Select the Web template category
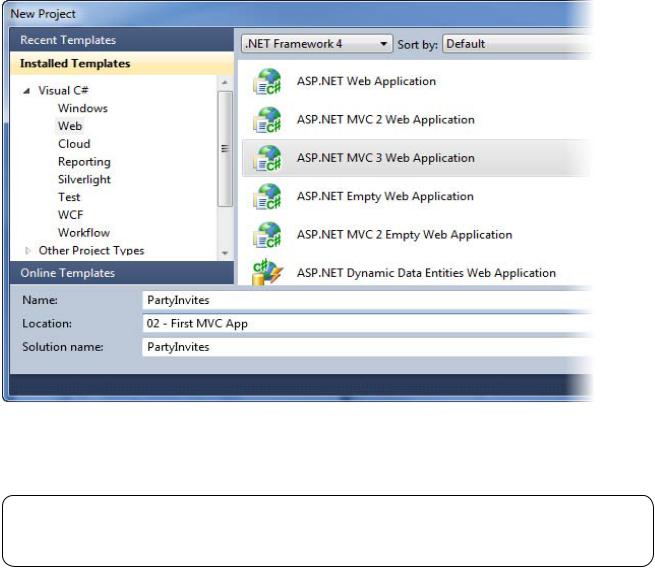 [70, 126]
